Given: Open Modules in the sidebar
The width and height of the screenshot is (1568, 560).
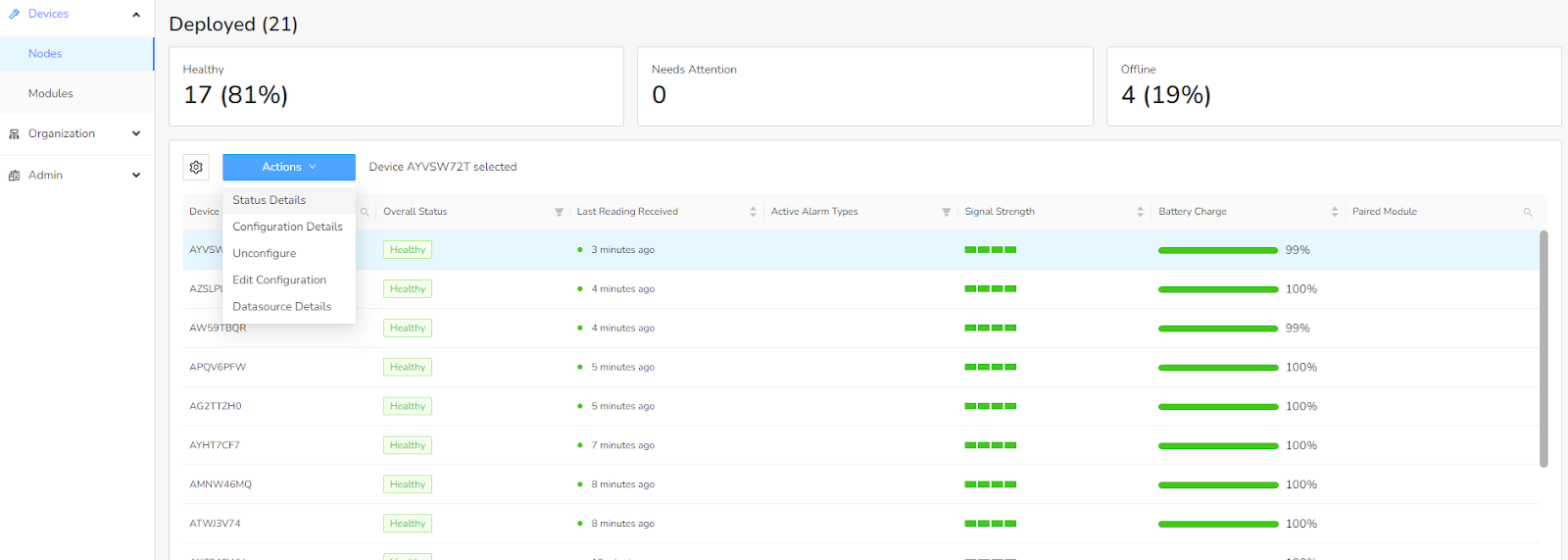Looking at the screenshot, I should click(76, 94).
